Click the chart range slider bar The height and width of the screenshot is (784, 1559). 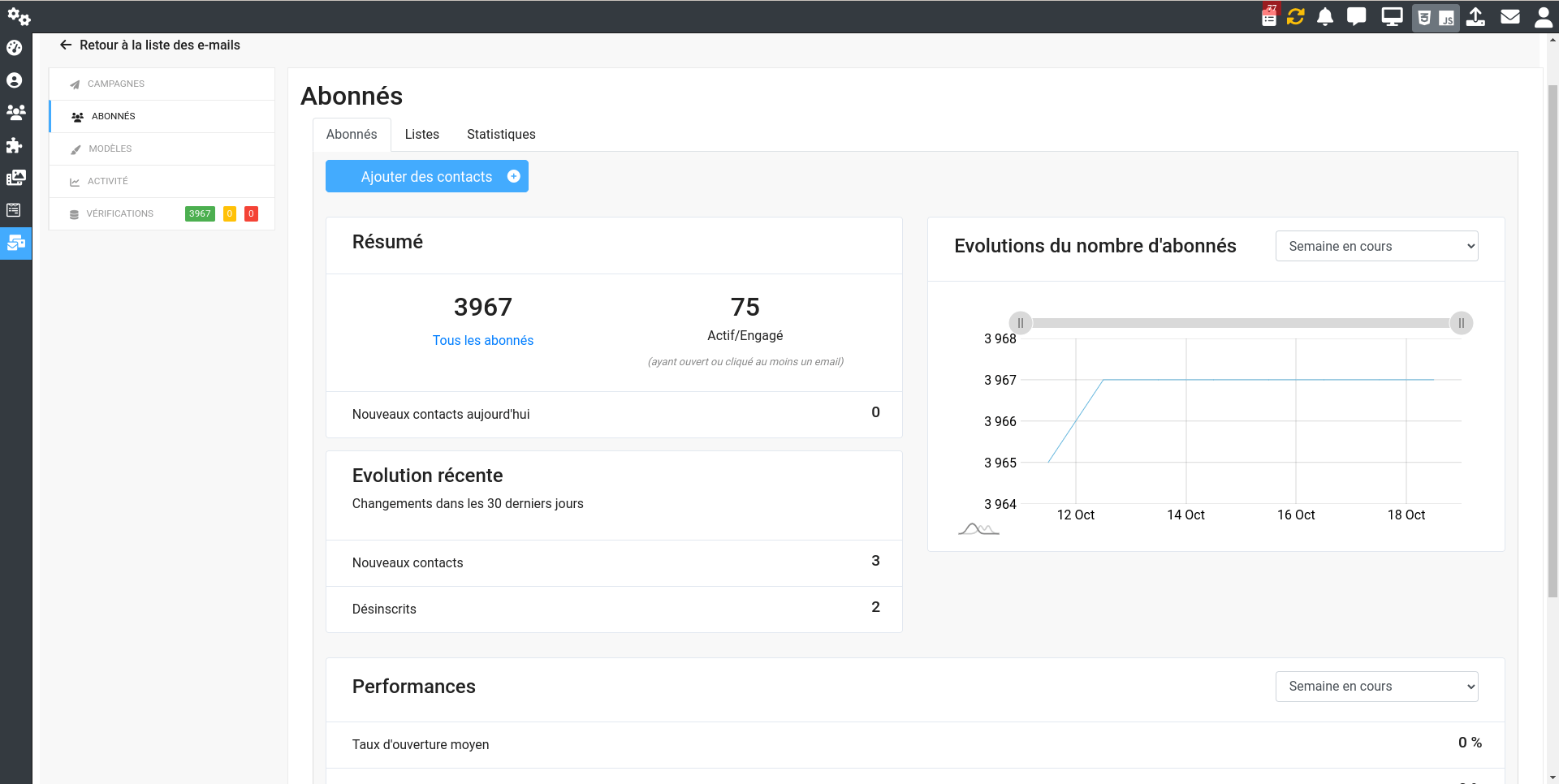click(x=1241, y=323)
